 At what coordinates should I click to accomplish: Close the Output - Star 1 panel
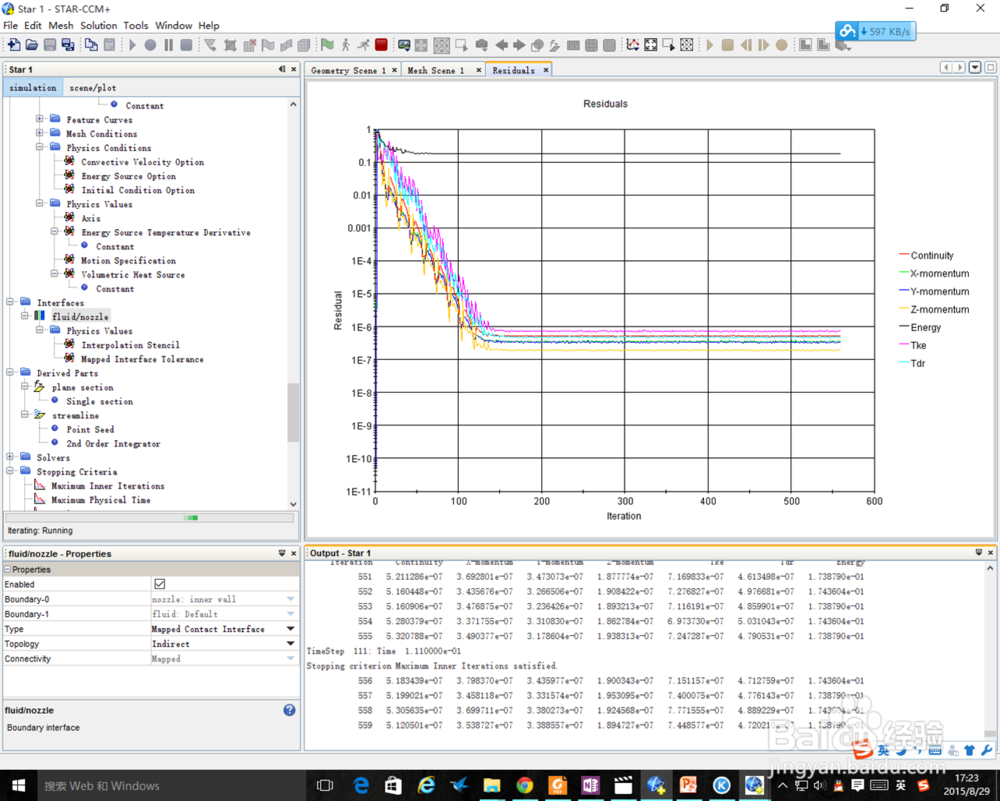[990, 552]
